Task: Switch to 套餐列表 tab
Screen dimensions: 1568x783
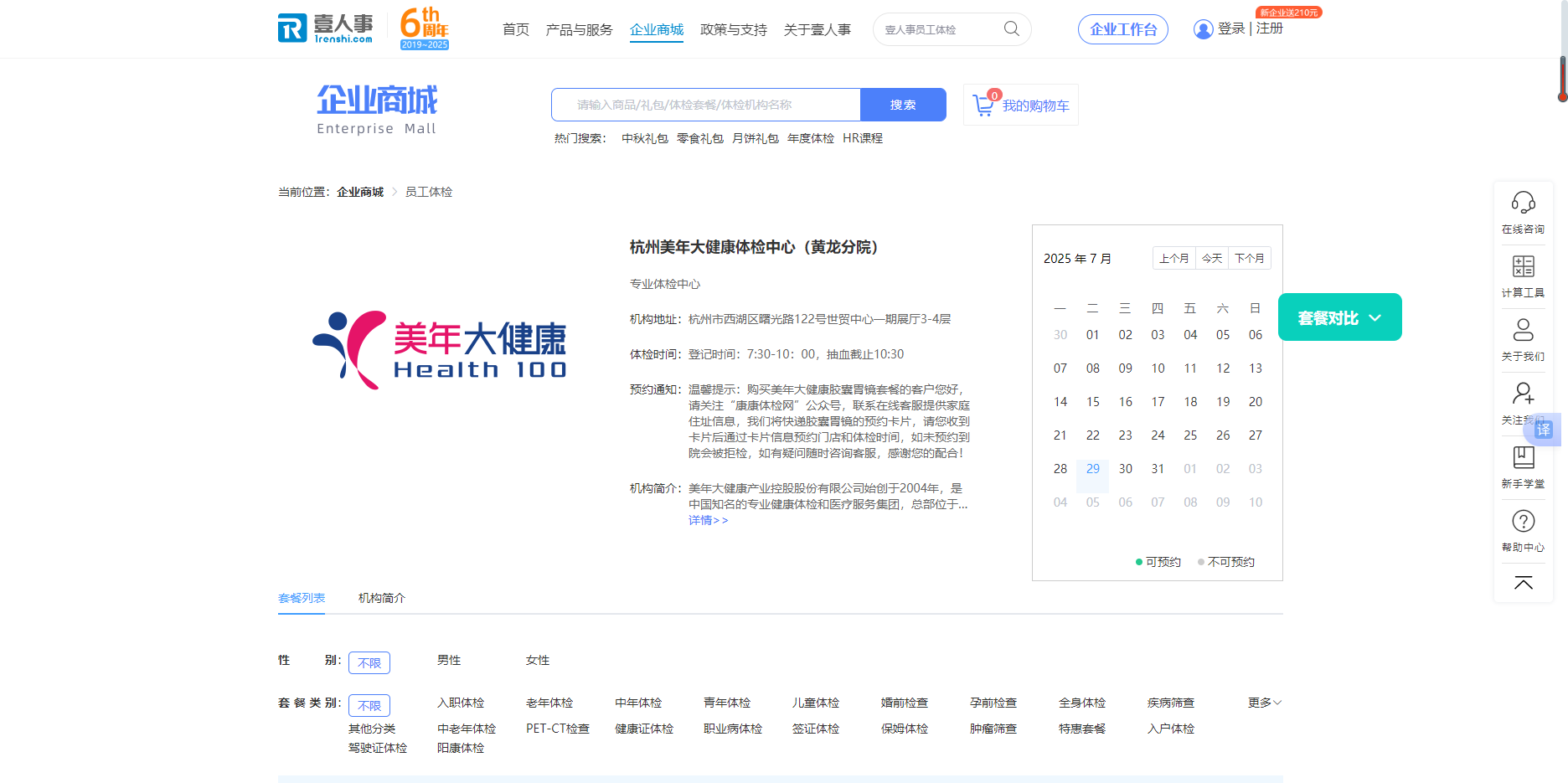Action: pyautogui.click(x=302, y=598)
